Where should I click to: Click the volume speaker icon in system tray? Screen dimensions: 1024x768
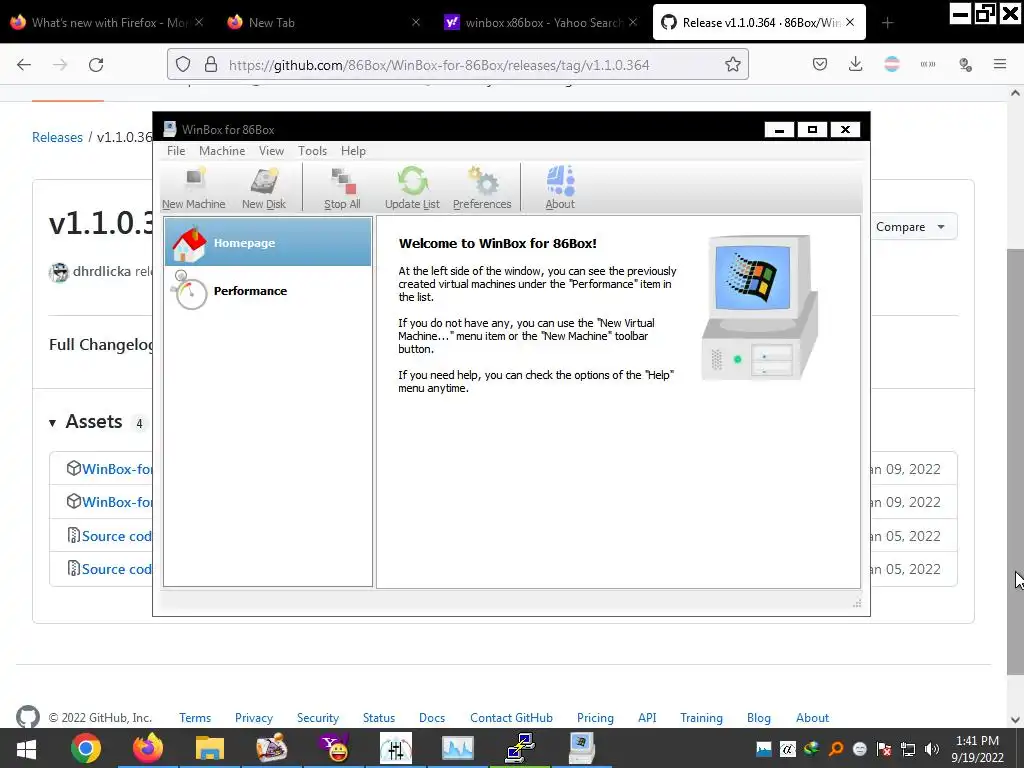click(x=932, y=749)
